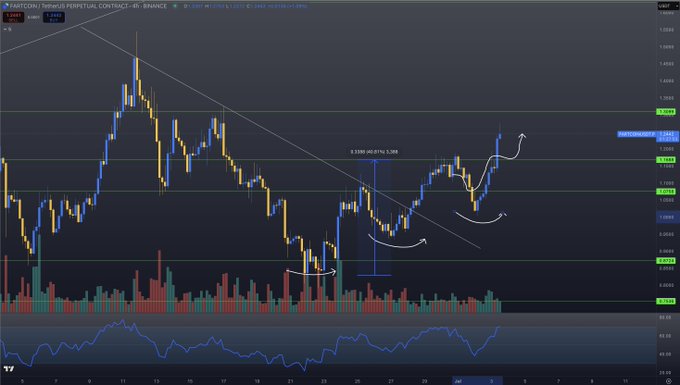680x385 pixels.
Task: Click the OHLC values readout in header
Action: pyautogui.click(x=245, y=6)
